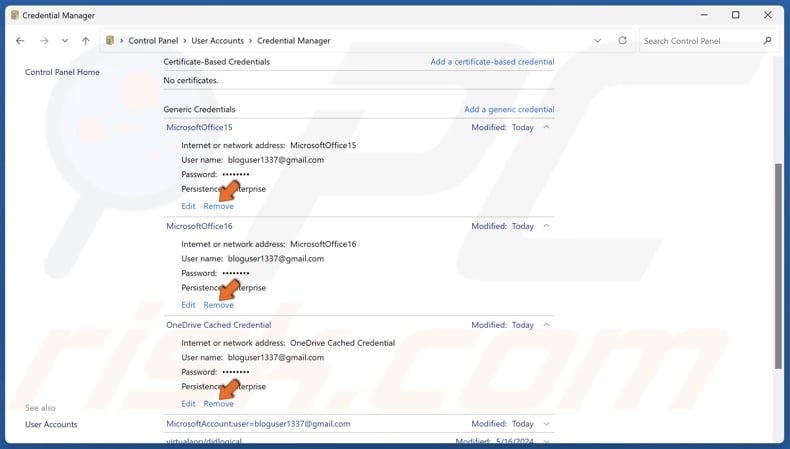This screenshot has height=449, width=790.
Task: Click OneDrive Cached Credential network address value
Action: [x=343, y=343]
